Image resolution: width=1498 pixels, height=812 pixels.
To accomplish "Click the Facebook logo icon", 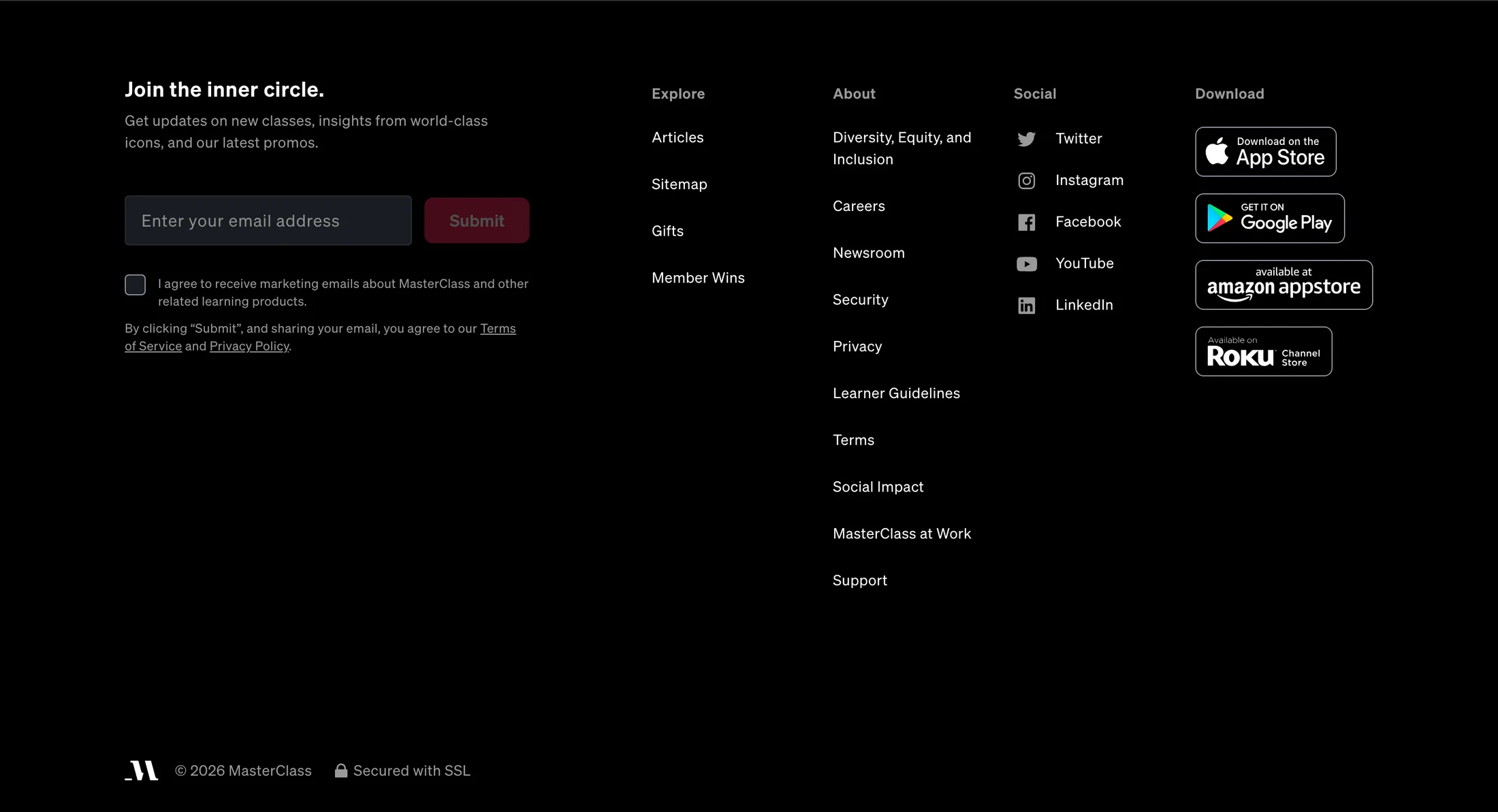I will click(x=1026, y=222).
